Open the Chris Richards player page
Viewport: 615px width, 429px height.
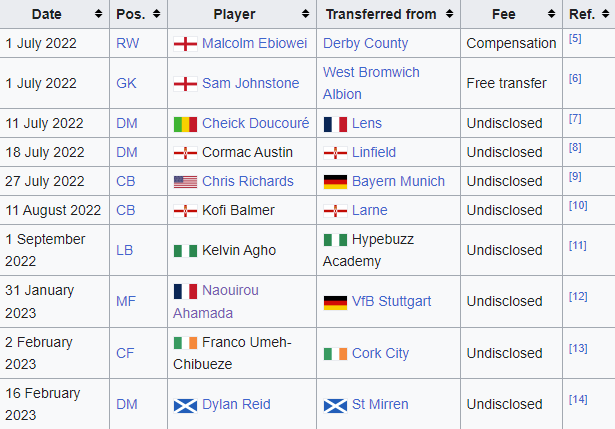tap(247, 181)
